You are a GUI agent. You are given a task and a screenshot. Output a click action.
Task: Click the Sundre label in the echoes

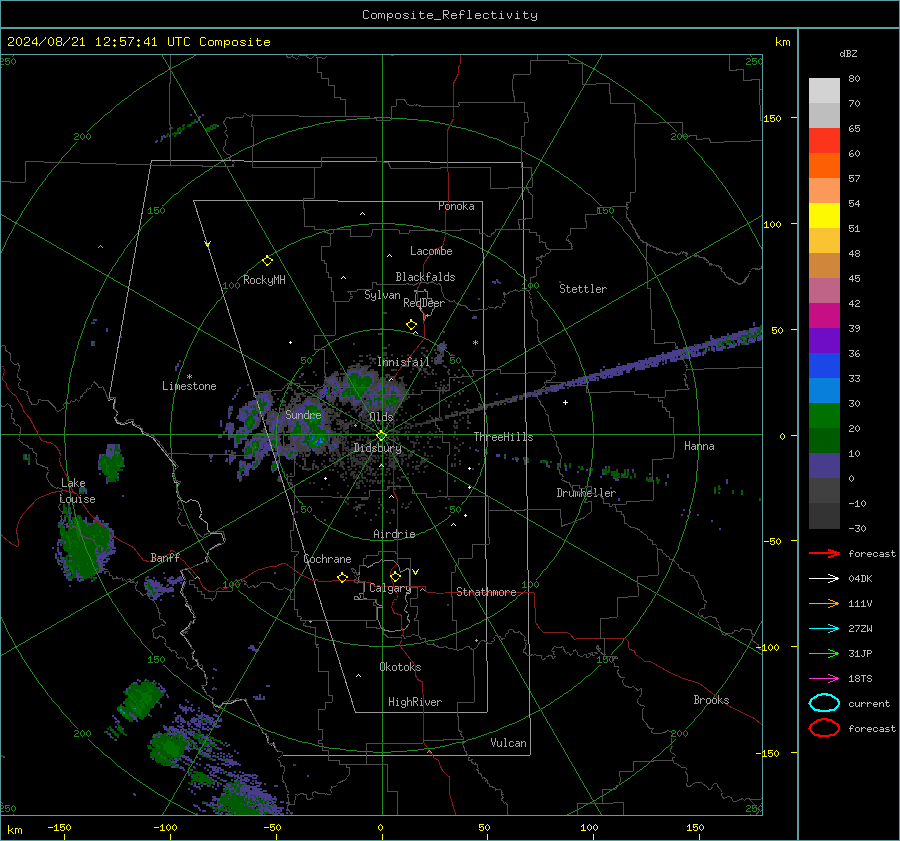(x=303, y=414)
